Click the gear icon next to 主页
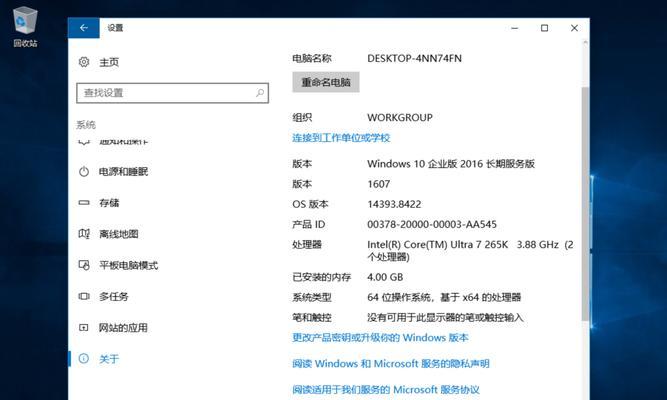The image size is (667, 400). 84,62
